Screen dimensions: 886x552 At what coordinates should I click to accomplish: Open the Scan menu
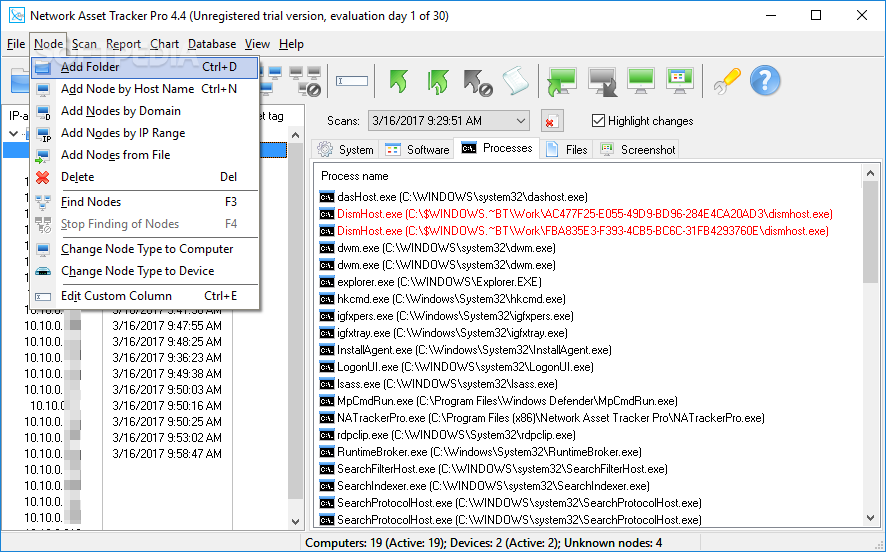[84, 44]
